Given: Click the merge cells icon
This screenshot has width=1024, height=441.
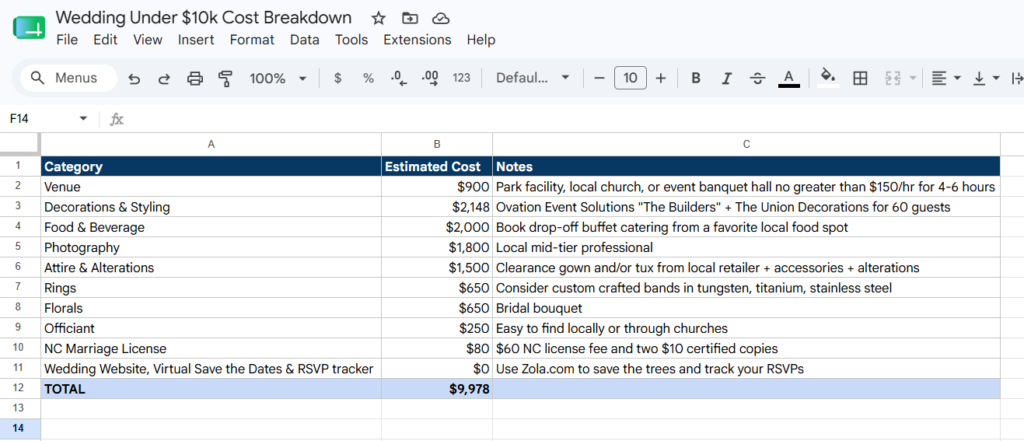Looking at the screenshot, I should click(x=893, y=78).
